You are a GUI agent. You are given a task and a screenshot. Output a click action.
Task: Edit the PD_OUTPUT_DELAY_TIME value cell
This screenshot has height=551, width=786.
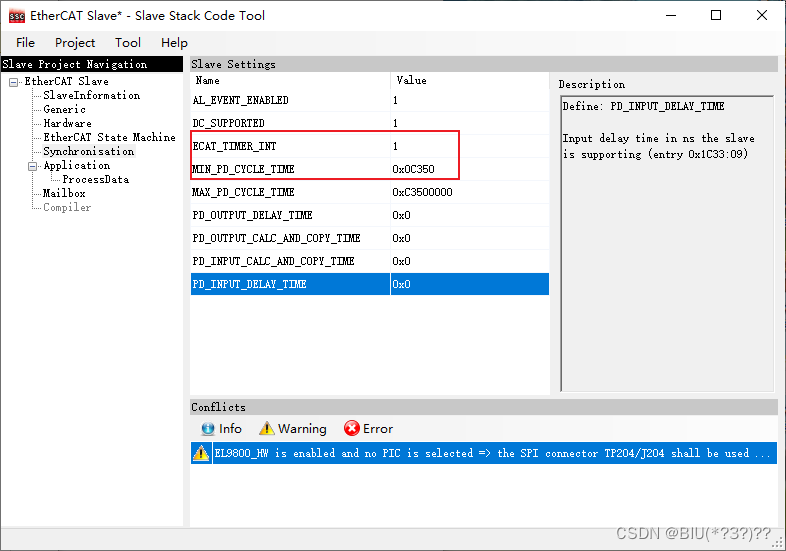click(x=470, y=216)
